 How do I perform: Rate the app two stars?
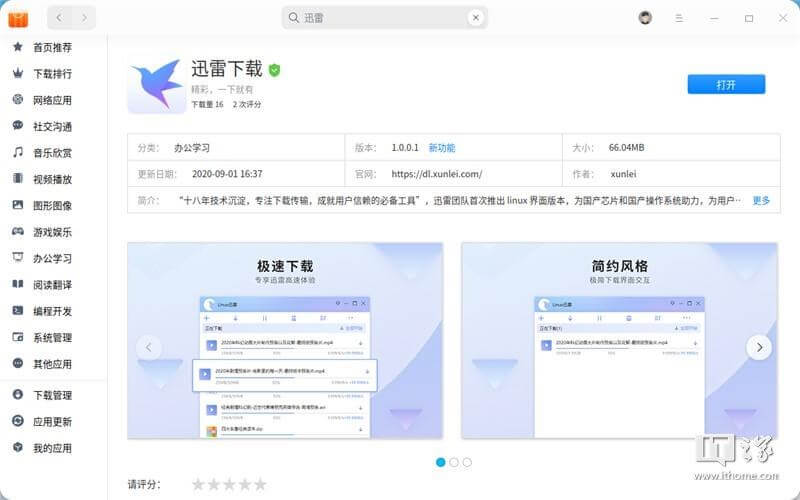214,484
